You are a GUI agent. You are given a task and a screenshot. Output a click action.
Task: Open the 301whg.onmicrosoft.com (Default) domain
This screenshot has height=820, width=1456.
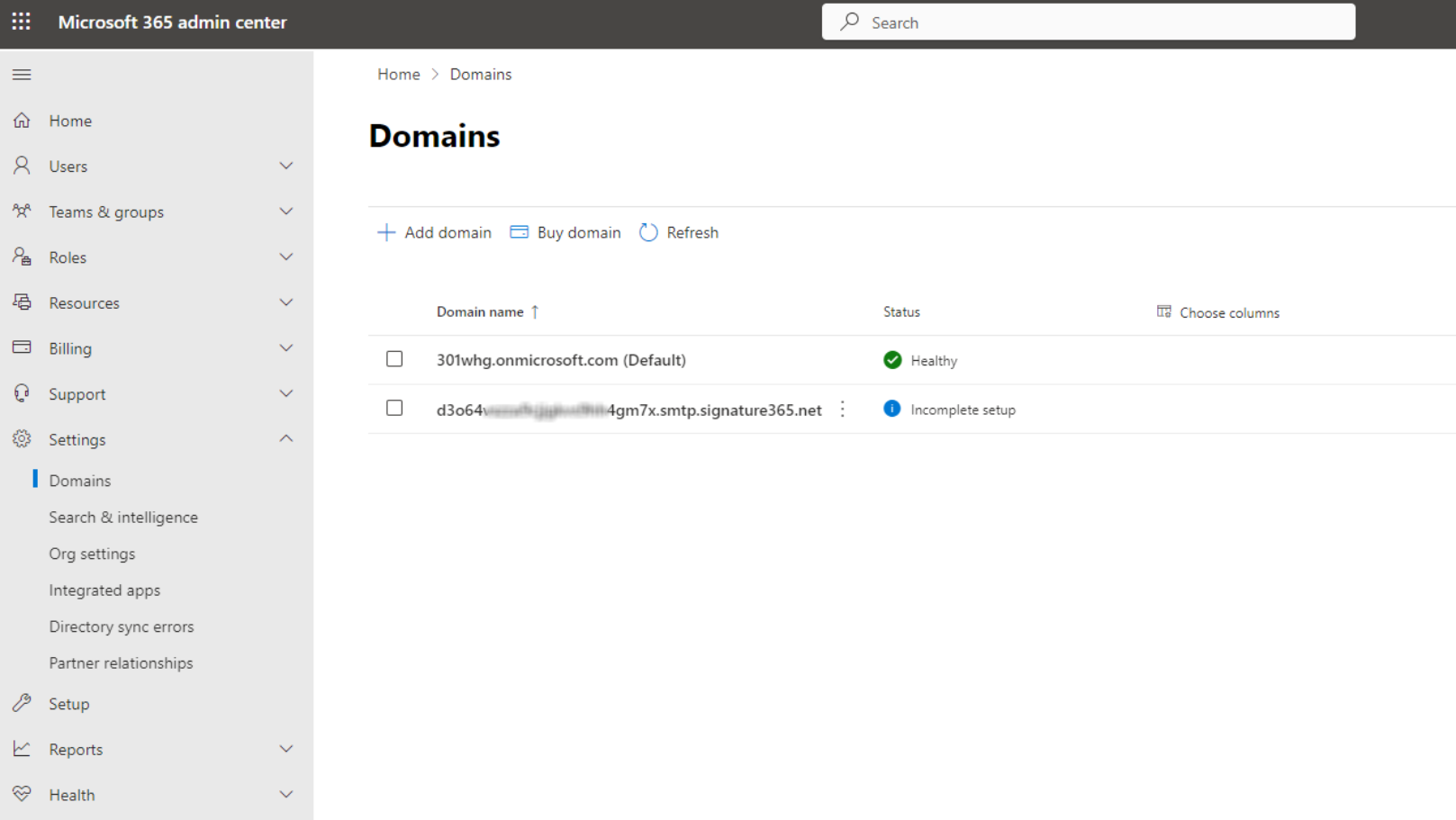tap(561, 360)
